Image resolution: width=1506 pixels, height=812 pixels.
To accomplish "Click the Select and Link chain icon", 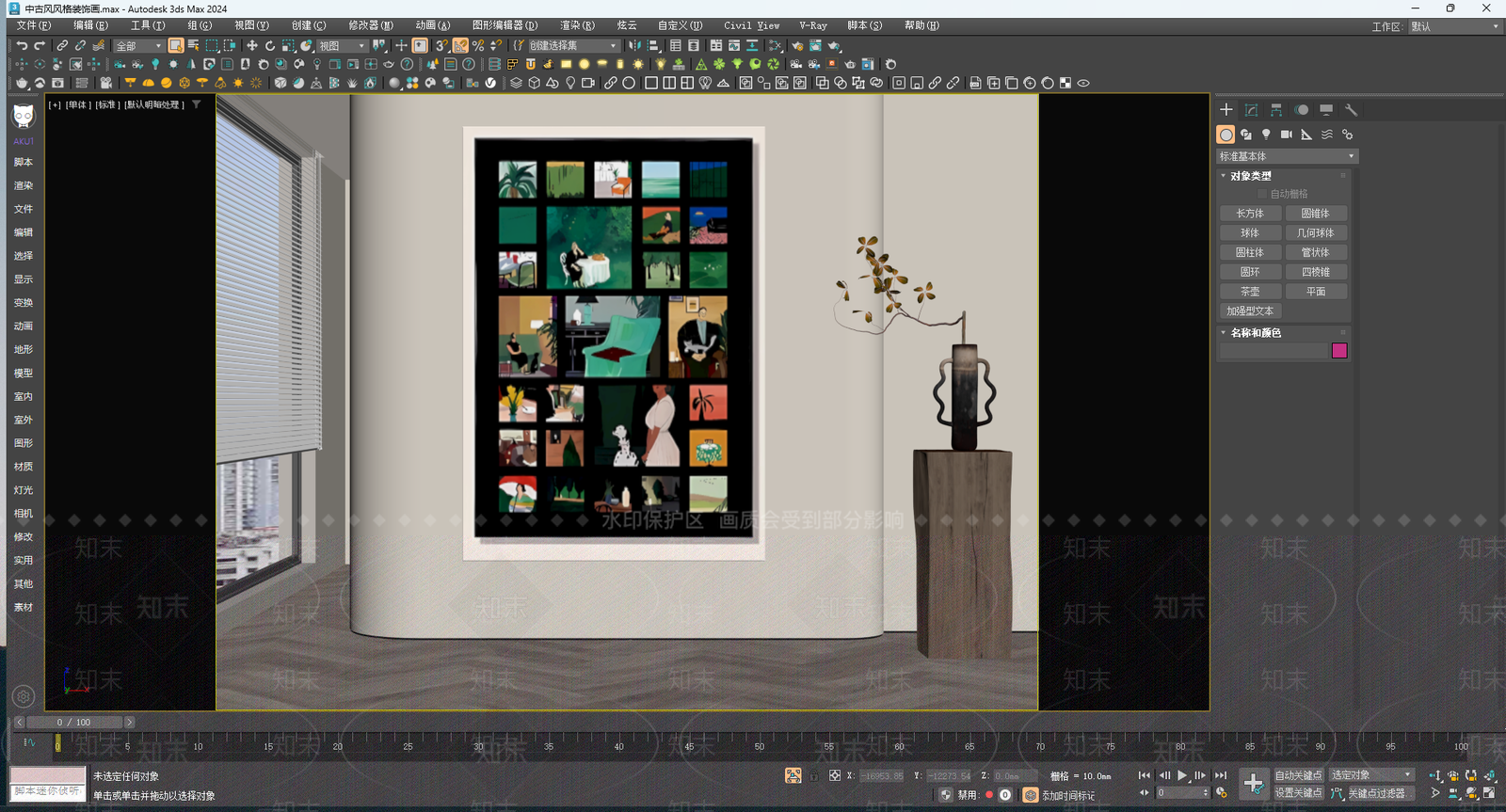I will tap(62, 45).
